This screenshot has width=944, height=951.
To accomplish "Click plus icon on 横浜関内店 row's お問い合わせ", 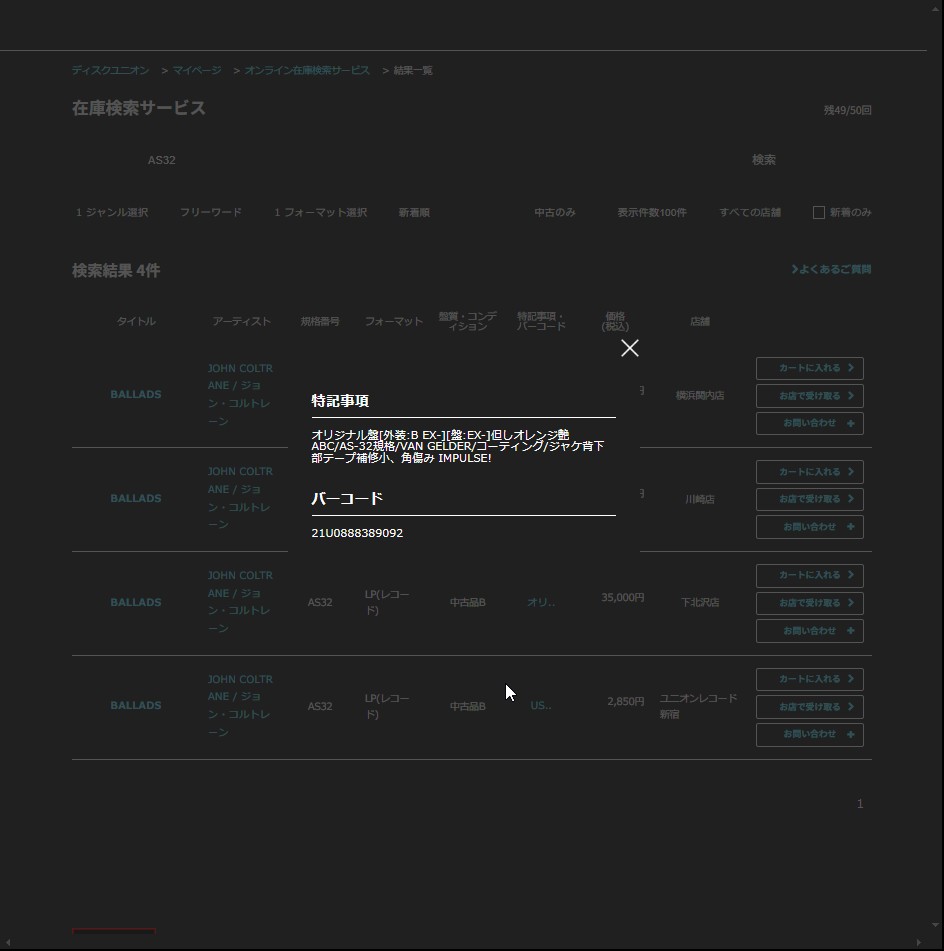I will (x=851, y=423).
